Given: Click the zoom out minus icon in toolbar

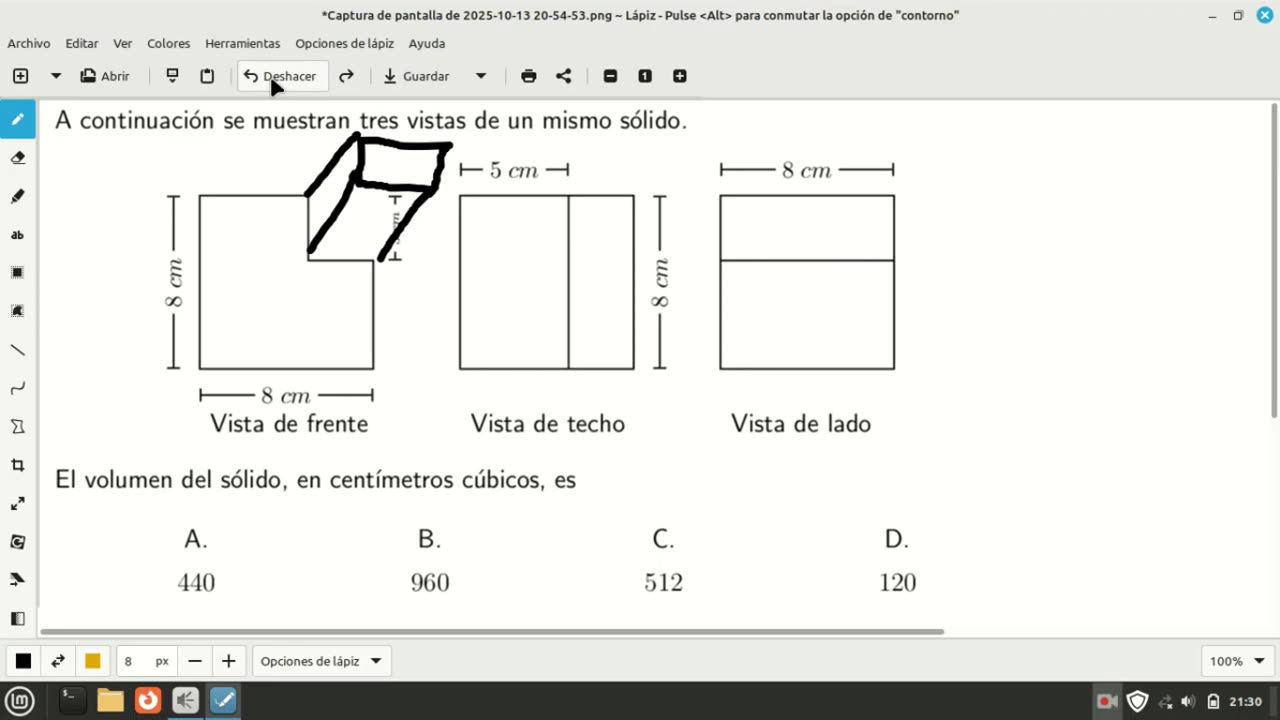Looking at the screenshot, I should tap(610, 76).
